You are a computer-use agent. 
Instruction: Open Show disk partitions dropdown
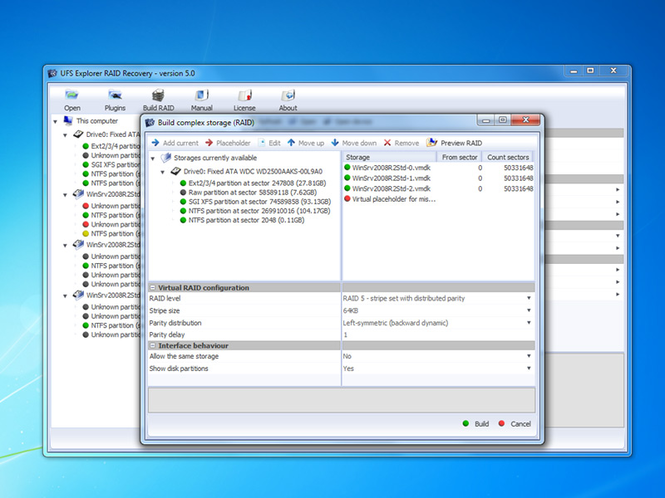[529, 368]
